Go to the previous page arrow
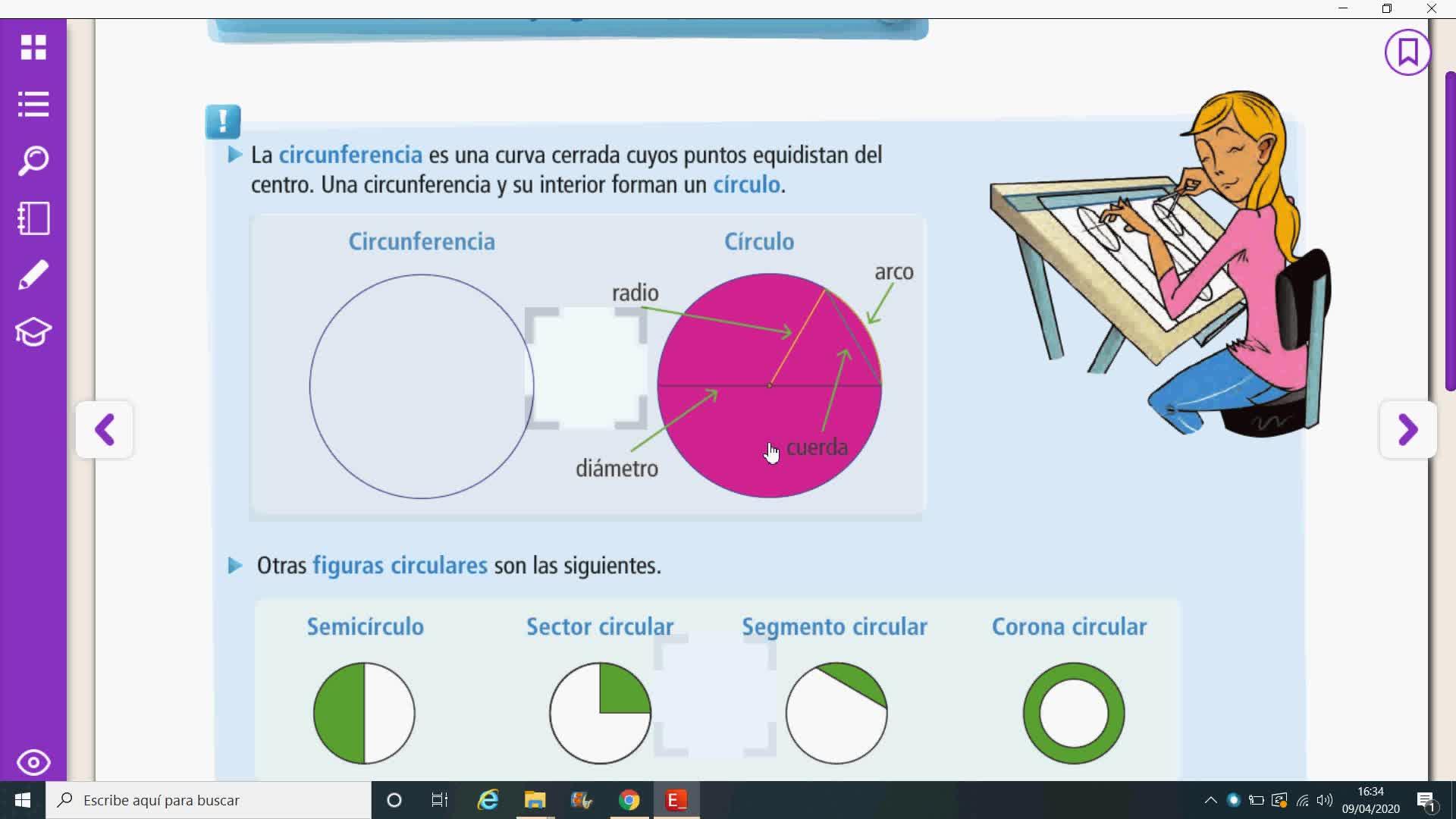Screen dimensions: 1456x819 (x=105, y=430)
